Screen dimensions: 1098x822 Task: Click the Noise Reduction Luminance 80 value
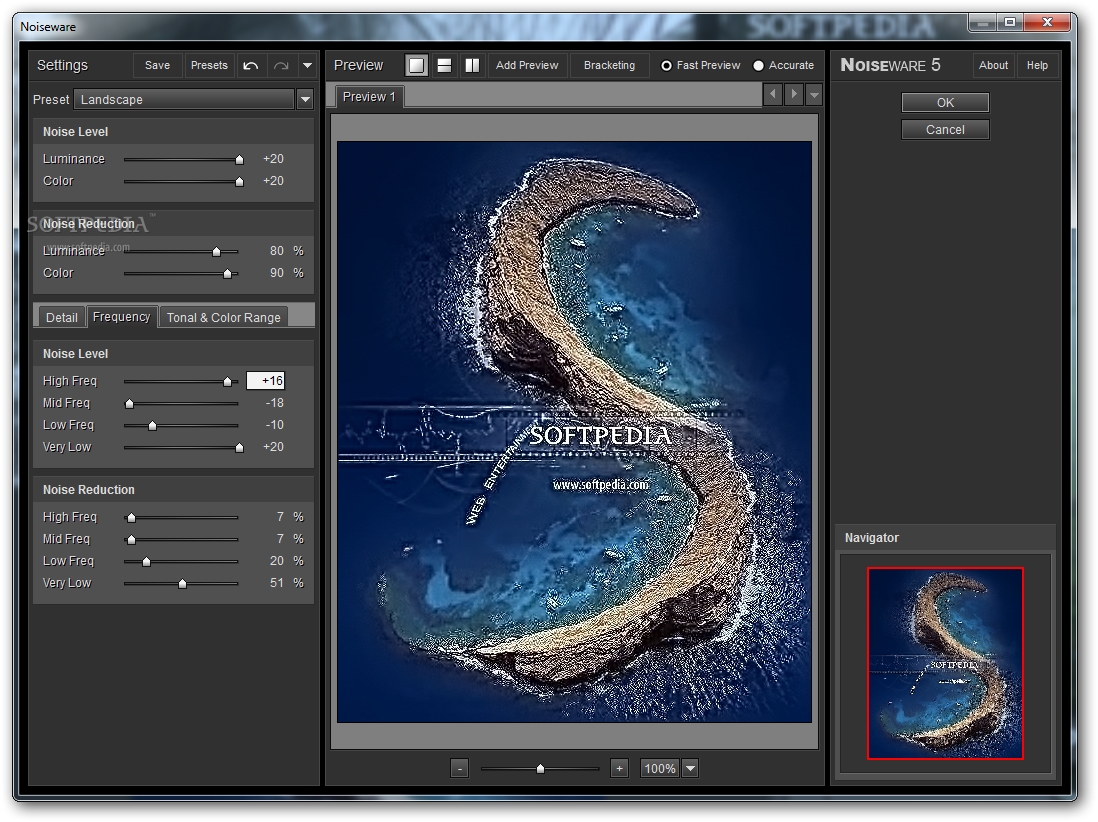[x=277, y=251]
